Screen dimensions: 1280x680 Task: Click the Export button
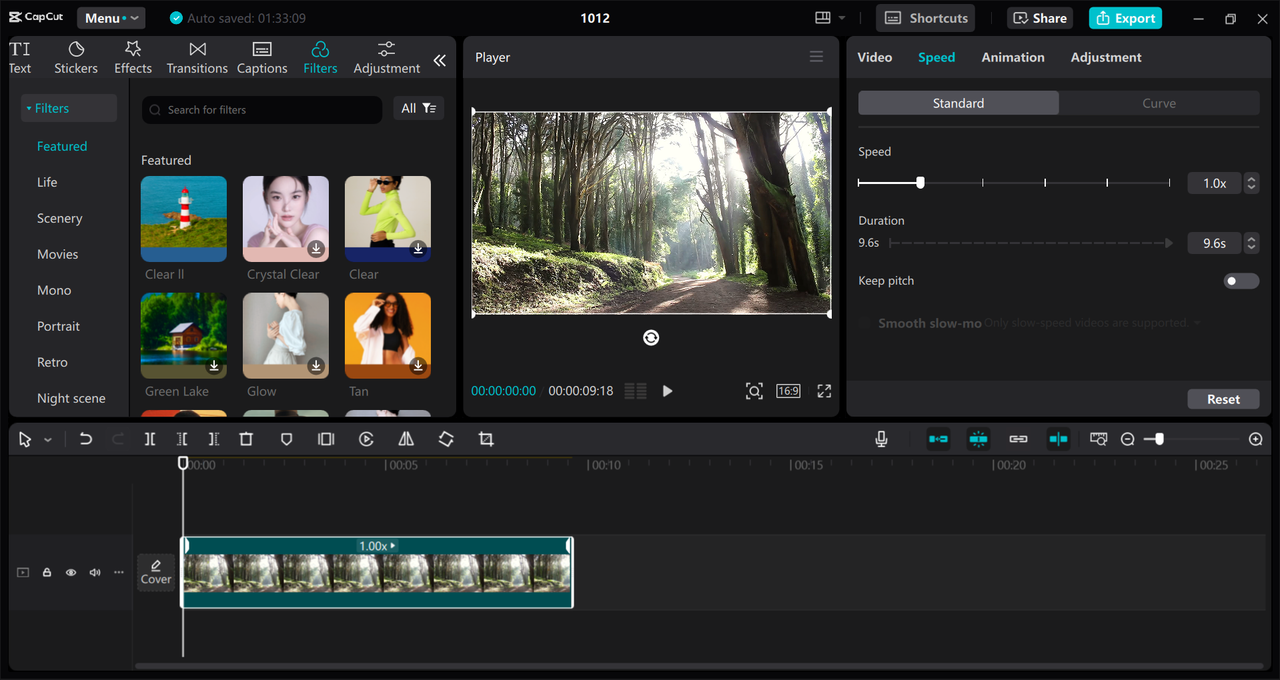pos(1125,18)
